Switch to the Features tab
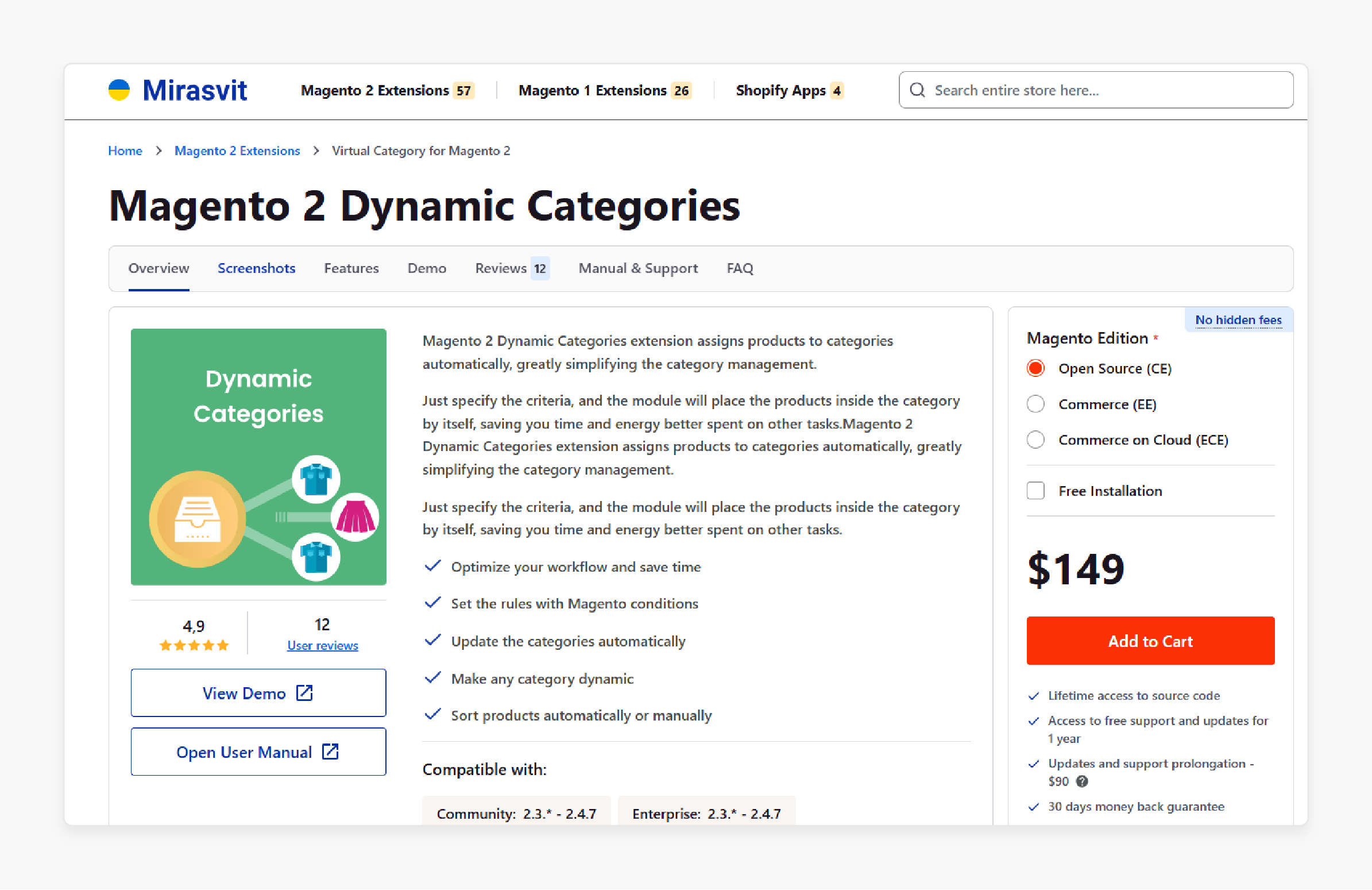 (x=351, y=268)
